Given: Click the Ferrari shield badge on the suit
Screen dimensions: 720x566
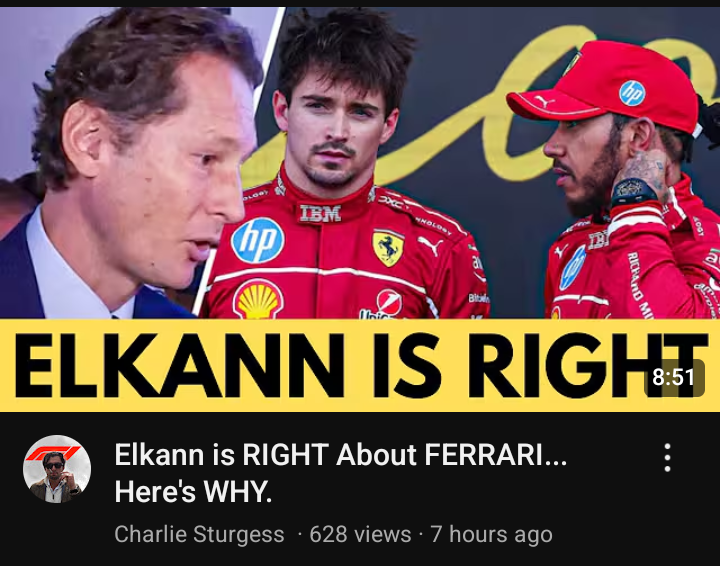Looking at the screenshot, I should coord(388,247).
